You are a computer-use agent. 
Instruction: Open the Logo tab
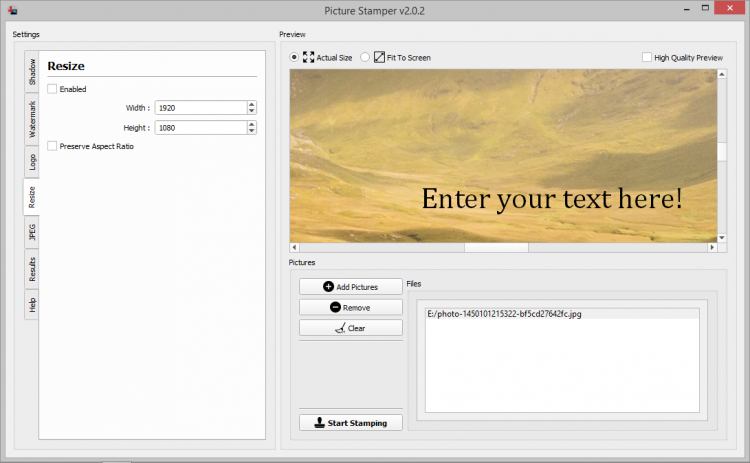pyautogui.click(x=32, y=162)
